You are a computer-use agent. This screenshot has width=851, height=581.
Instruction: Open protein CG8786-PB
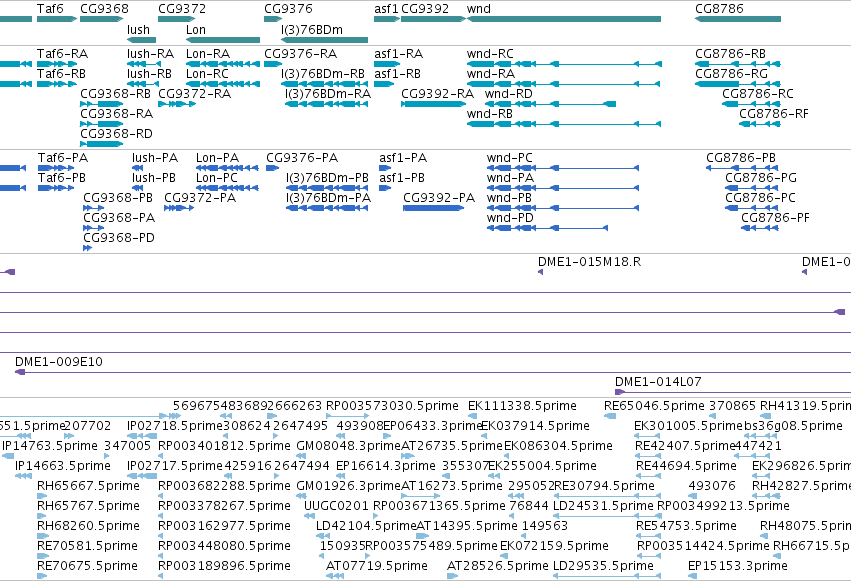741,158
